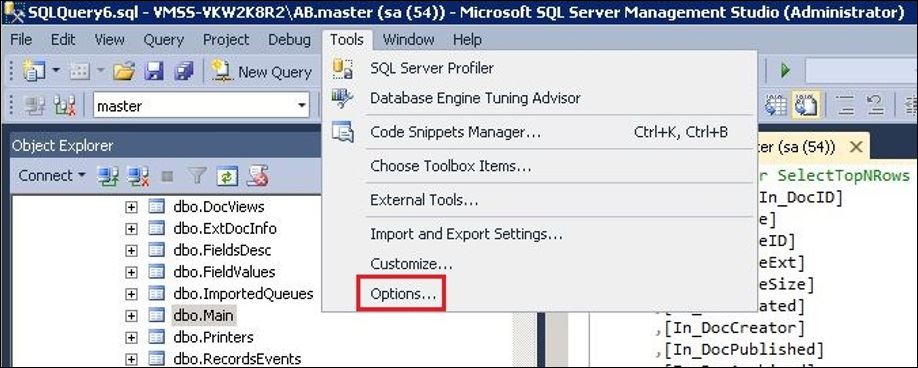Image resolution: width=918 pixels, height=368 pixels.
Task: Open the Connect dropdown in Object Explorer
Action: point(52,176)
